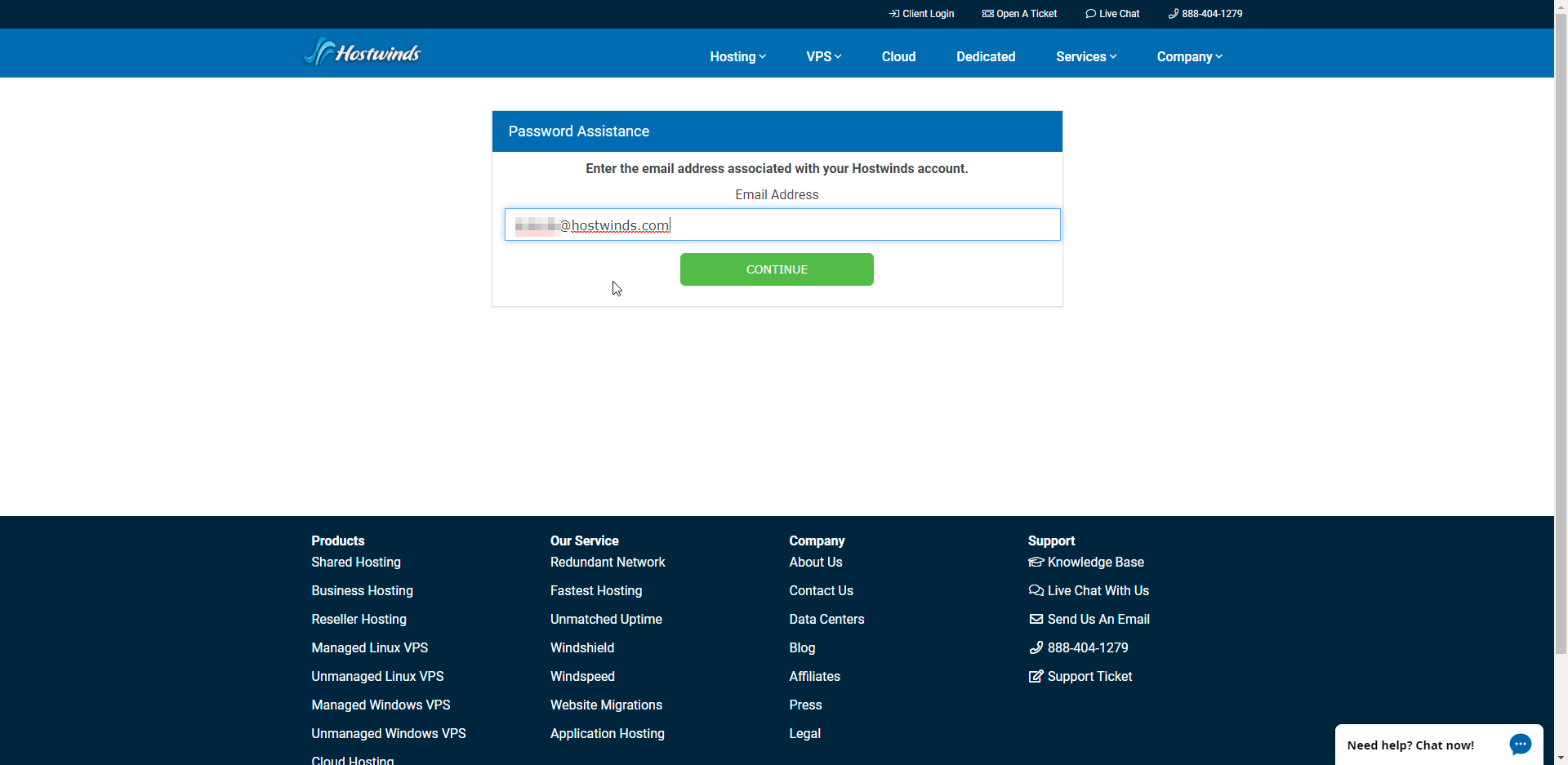Expand the Company menu
The width and height of the screenshot is (1568, 765).
[x=1189, y=56]
